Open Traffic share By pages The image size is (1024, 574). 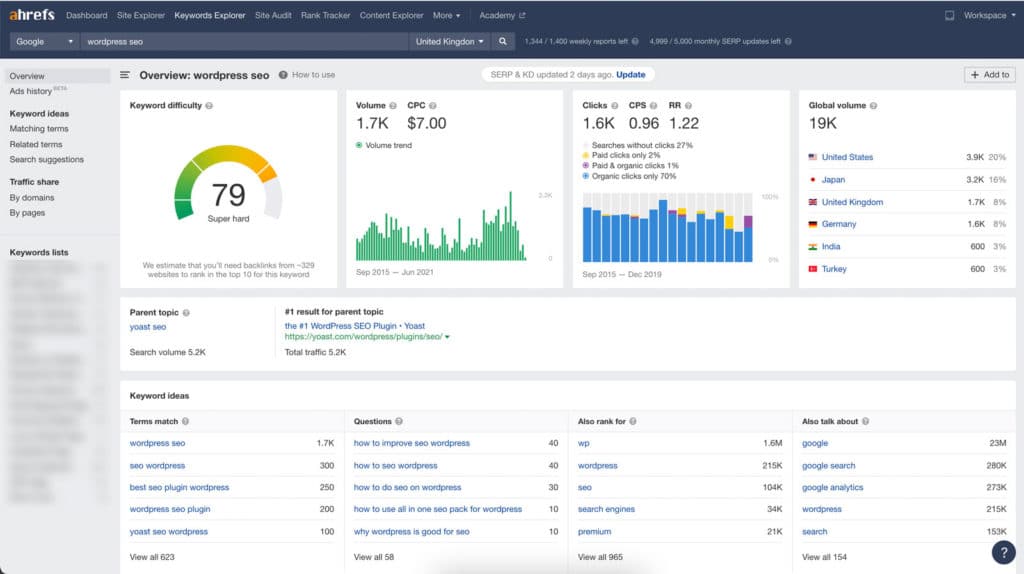coord(27,213)
